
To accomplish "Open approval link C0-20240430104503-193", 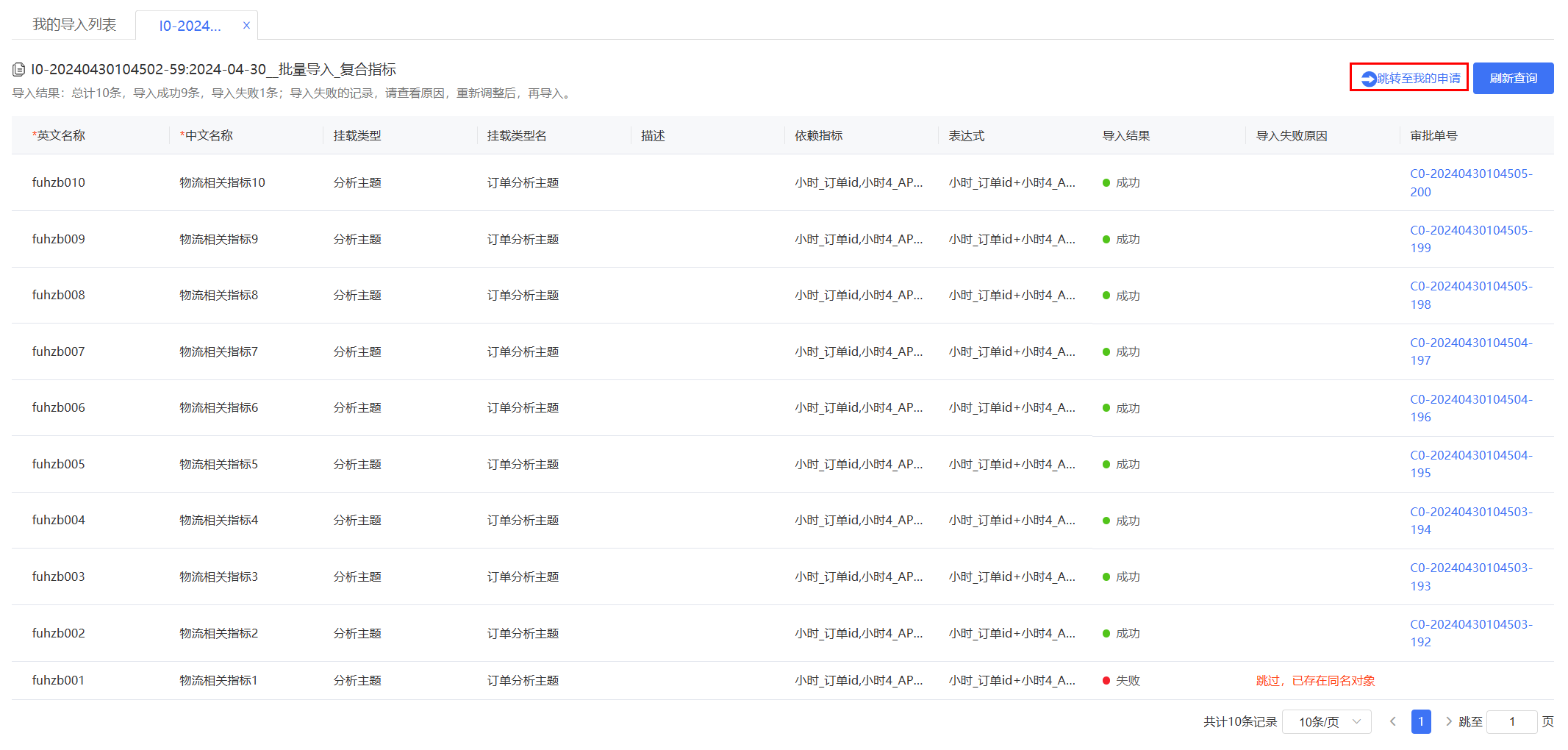I will click(1471, 576).
